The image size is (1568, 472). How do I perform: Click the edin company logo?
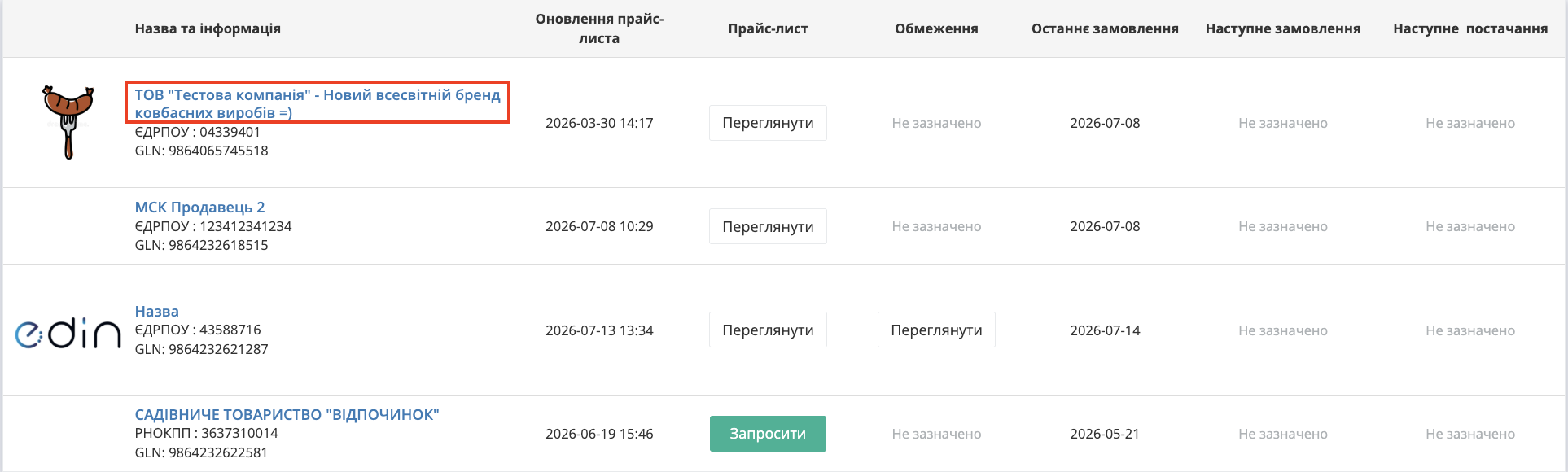(68, 331)
